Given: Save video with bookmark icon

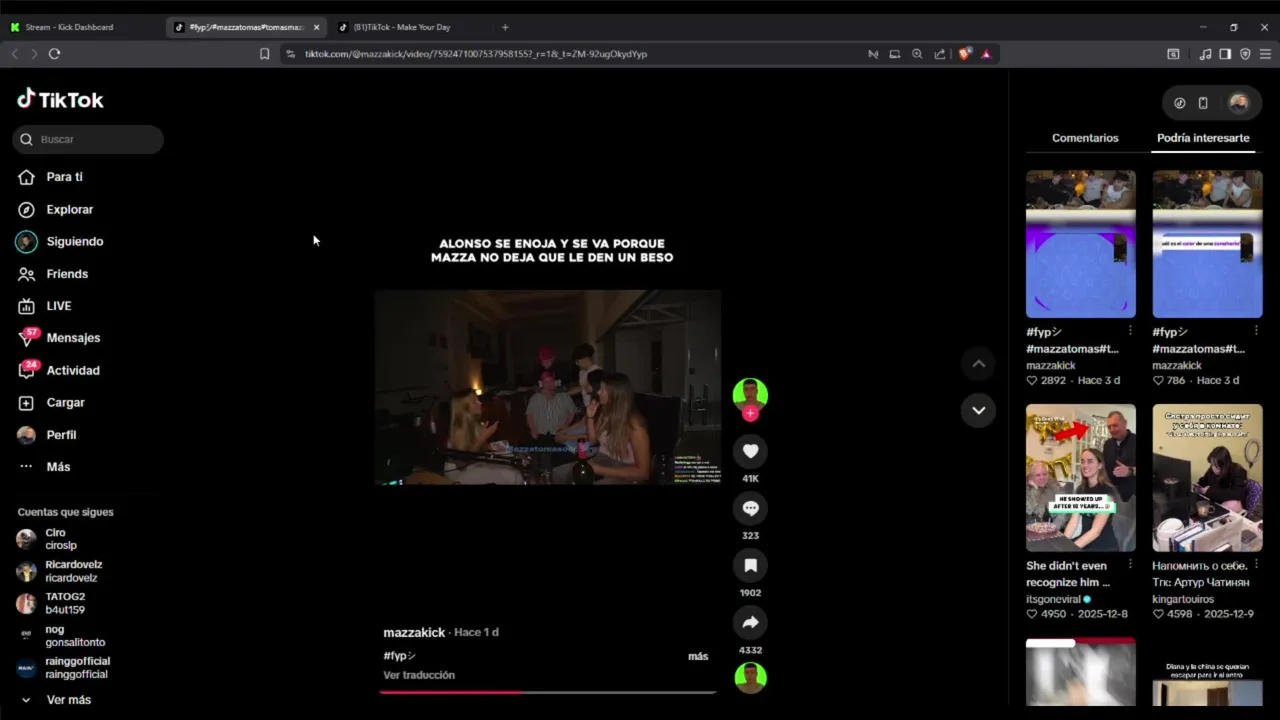Looking at the screenshot, I should (750, 565).
